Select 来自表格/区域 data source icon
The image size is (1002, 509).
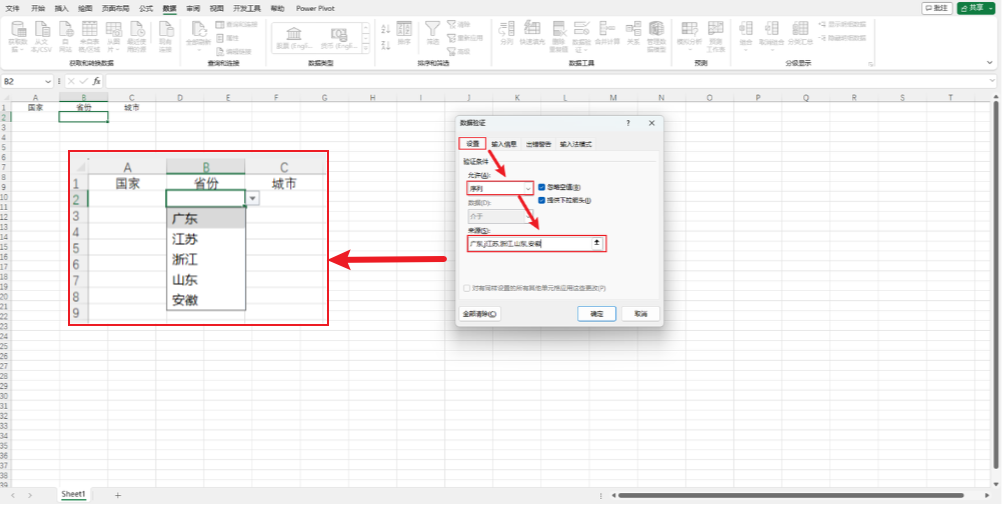89,35
